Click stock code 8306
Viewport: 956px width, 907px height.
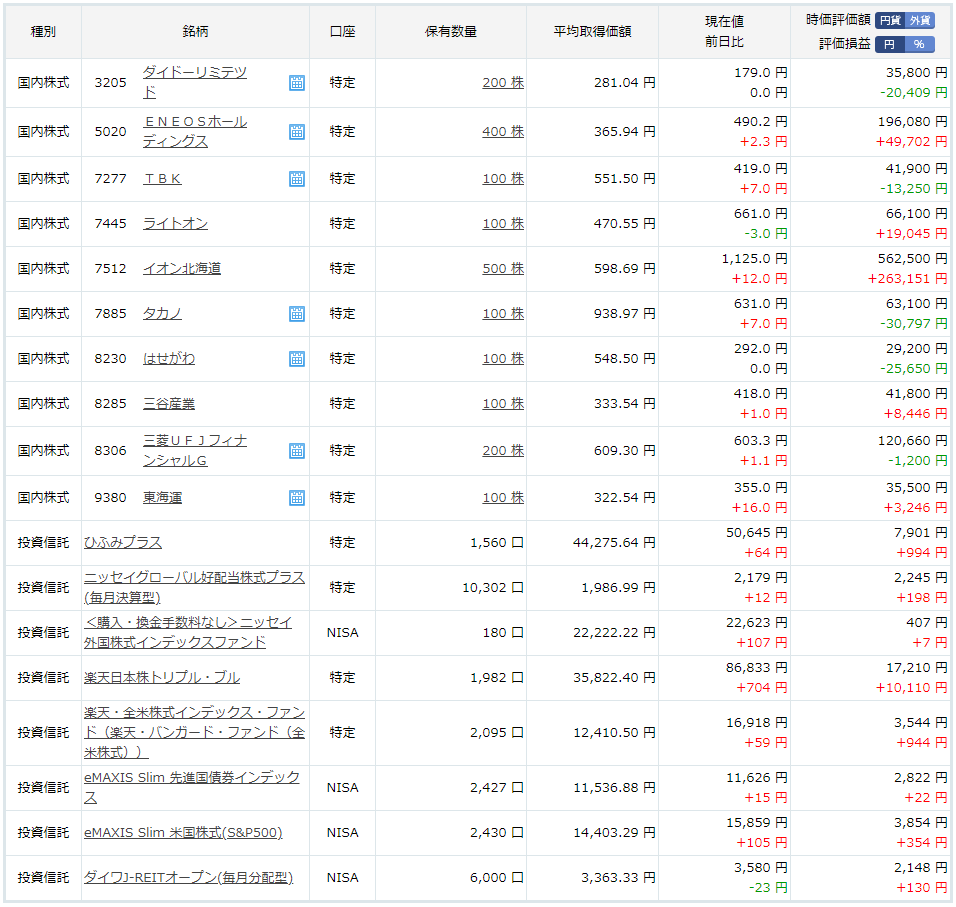pos(110,451)
